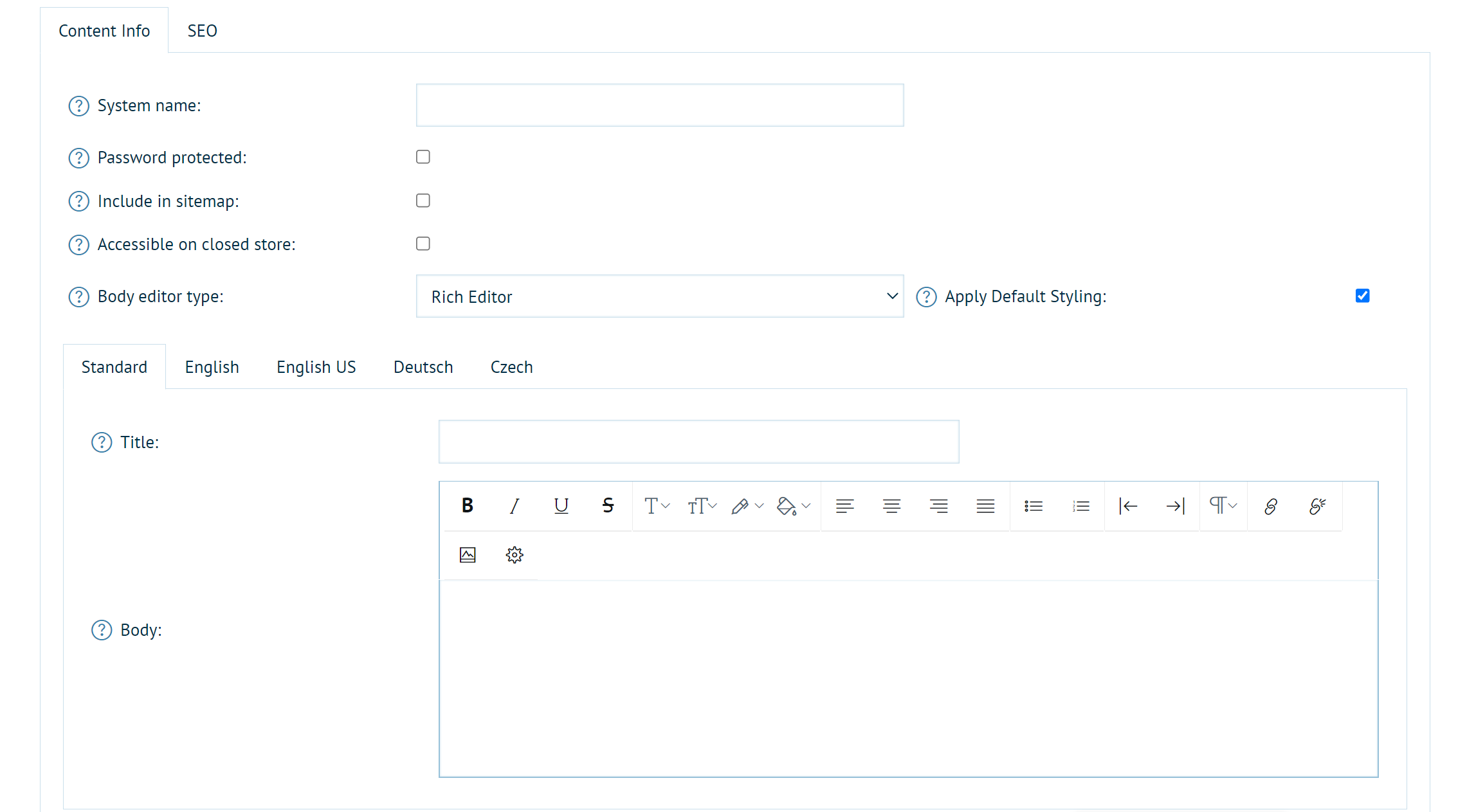The height and width of the screenshot is (812, 1476).
Task: Select the Deutsch language tab
Action: [423, 367]
